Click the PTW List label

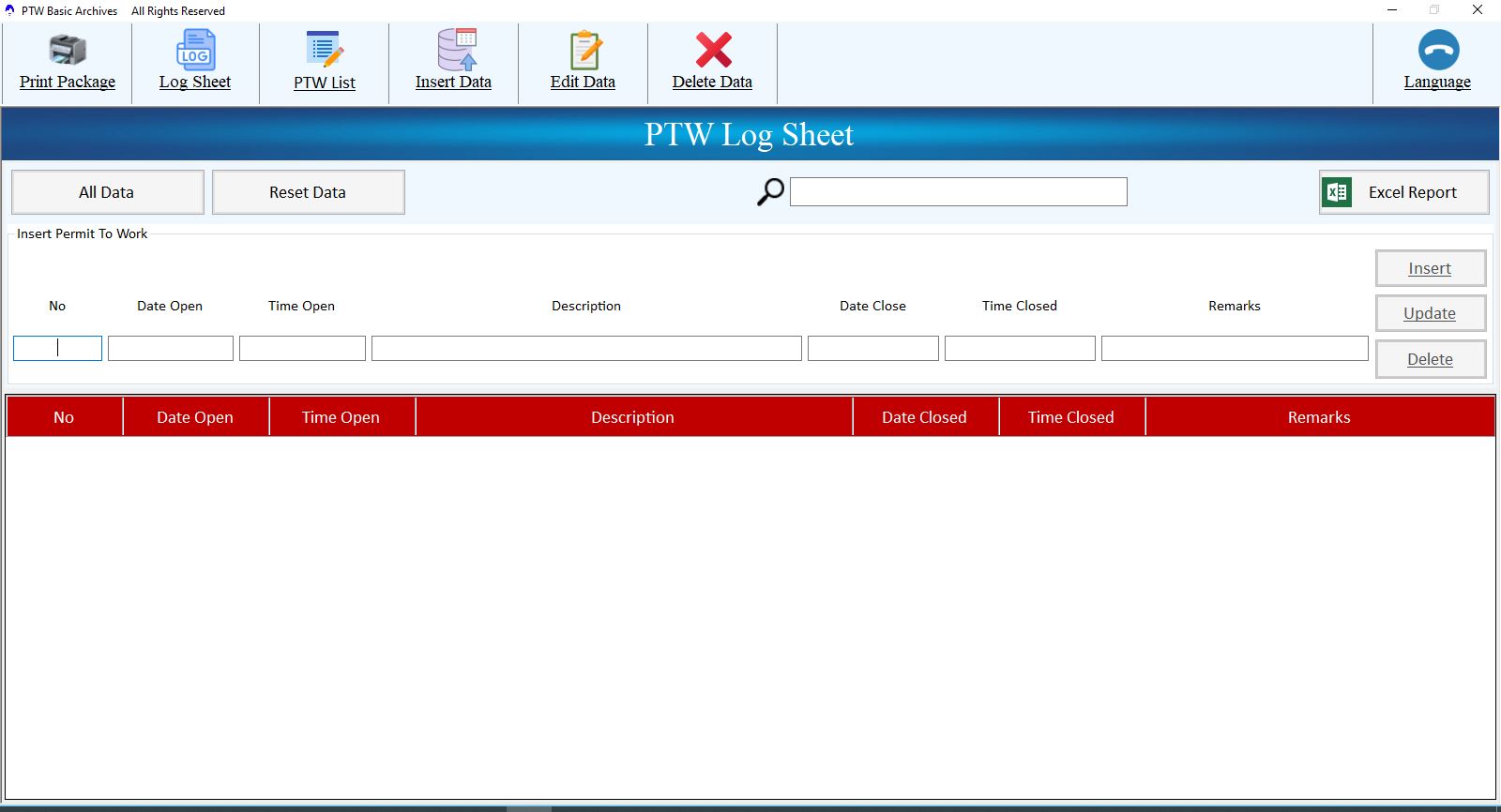[325, 83]
